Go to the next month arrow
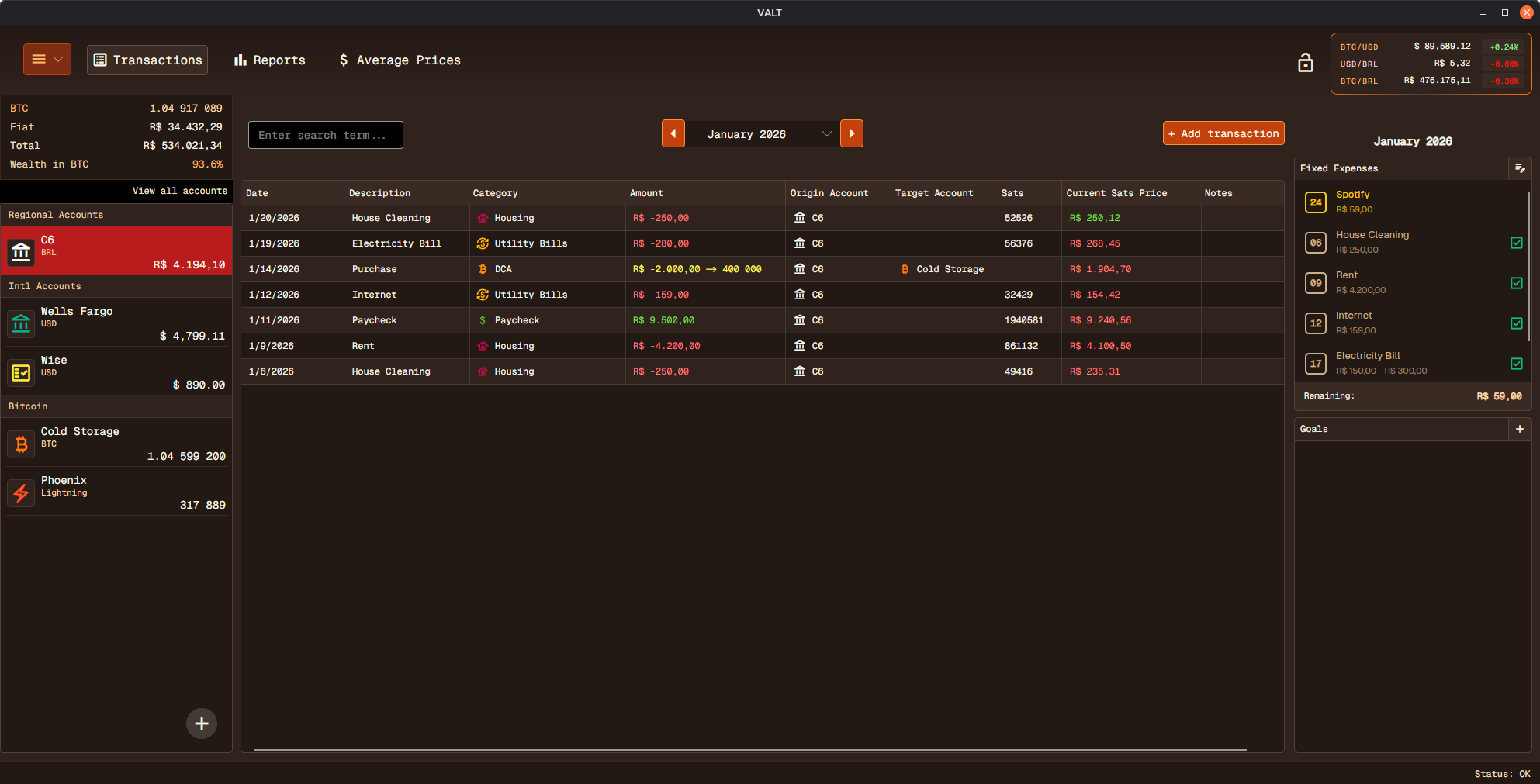Viewport: 1540px width, 784px height. (851, 134)
